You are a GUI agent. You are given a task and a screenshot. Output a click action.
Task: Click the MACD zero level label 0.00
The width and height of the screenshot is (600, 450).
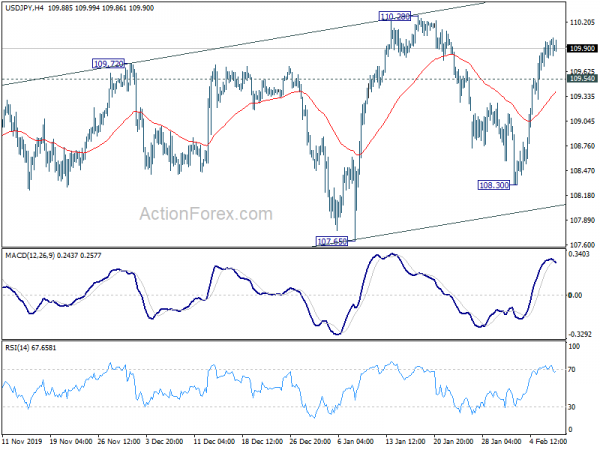576,295
